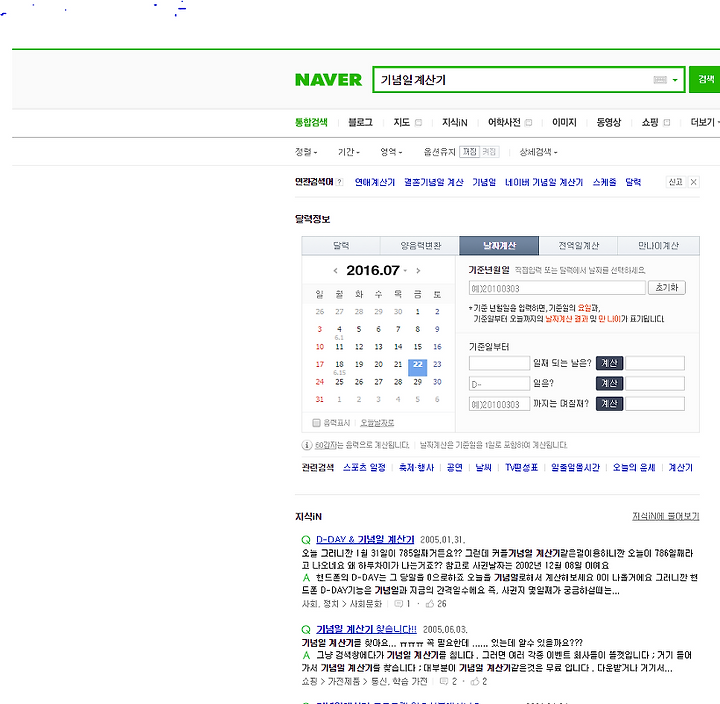Screen dimensions: 720x704
Task: Click 계산 button for 일째 되는 날은
Action: click(x=609, y=363)
